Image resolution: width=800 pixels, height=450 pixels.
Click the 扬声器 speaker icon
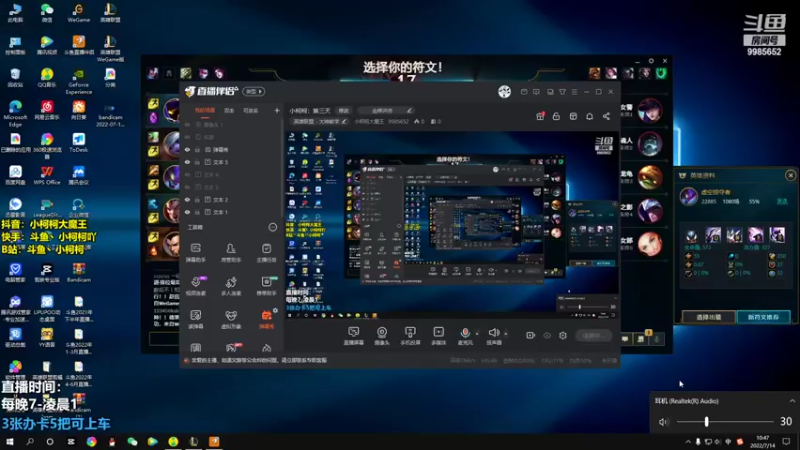pos(493,333)
